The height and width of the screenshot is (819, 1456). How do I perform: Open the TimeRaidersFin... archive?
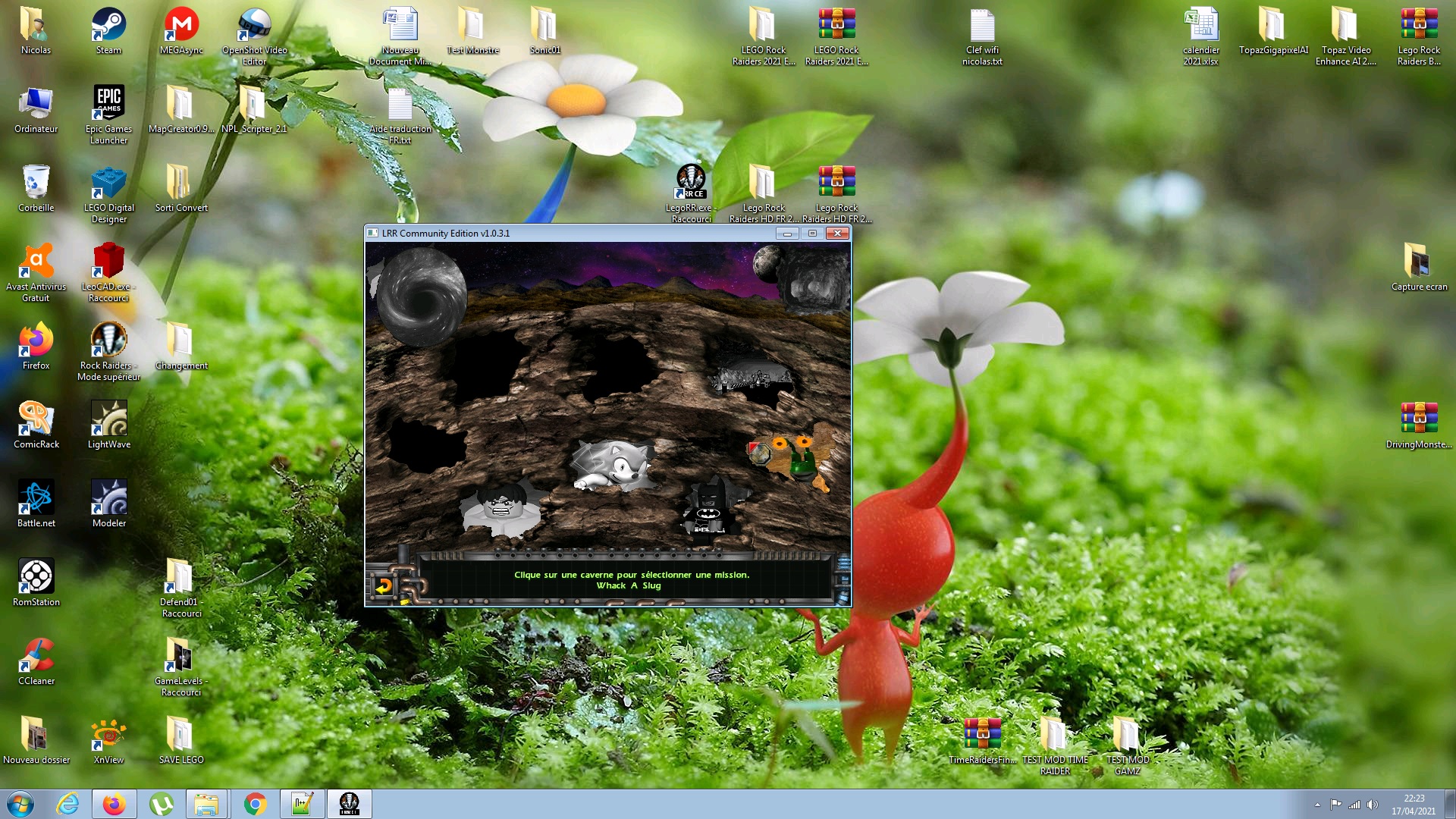pos(982,741)
